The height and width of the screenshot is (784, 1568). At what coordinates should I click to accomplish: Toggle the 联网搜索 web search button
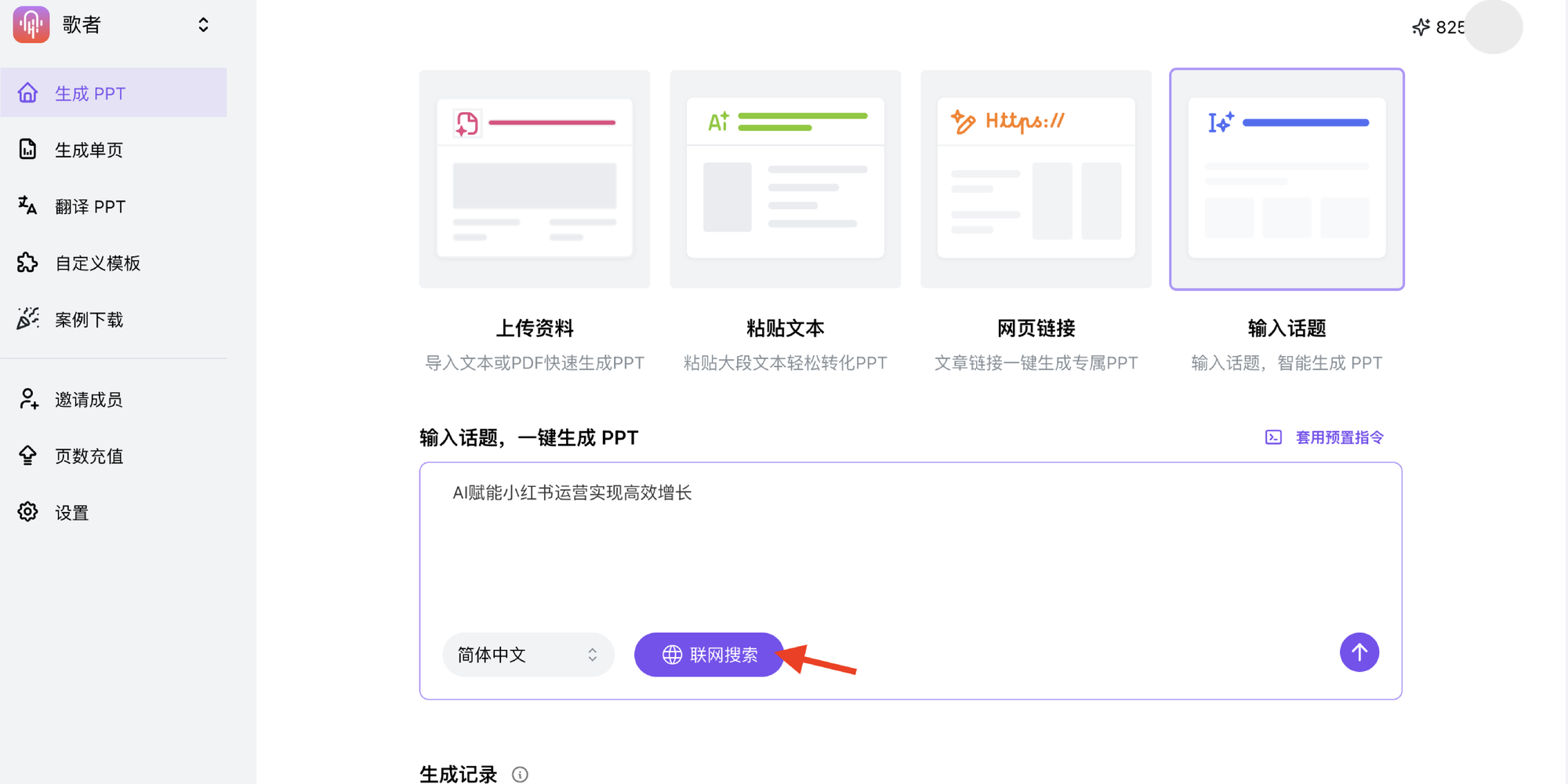(709, 655)
